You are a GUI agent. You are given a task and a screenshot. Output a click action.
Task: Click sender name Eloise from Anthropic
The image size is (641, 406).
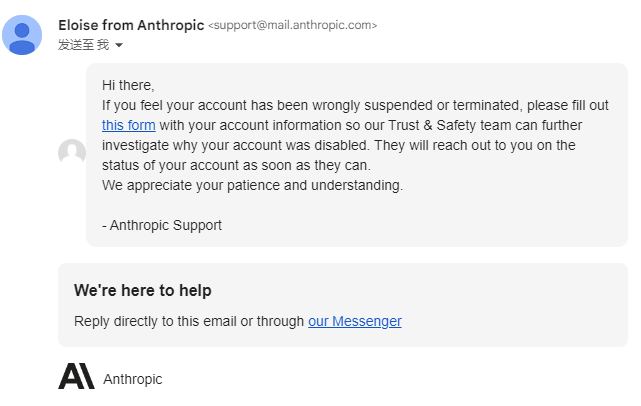131,25
